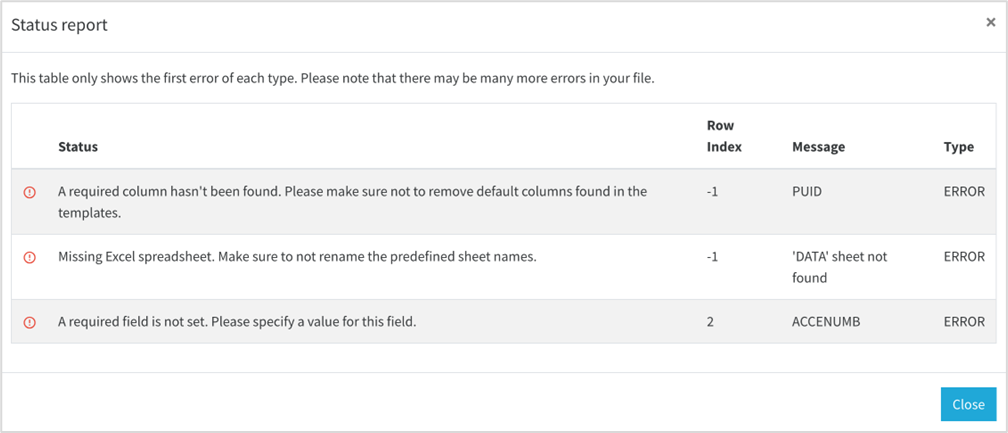Click the Status column header
This screenshot has width=1008, height=433.
point(78,147)
